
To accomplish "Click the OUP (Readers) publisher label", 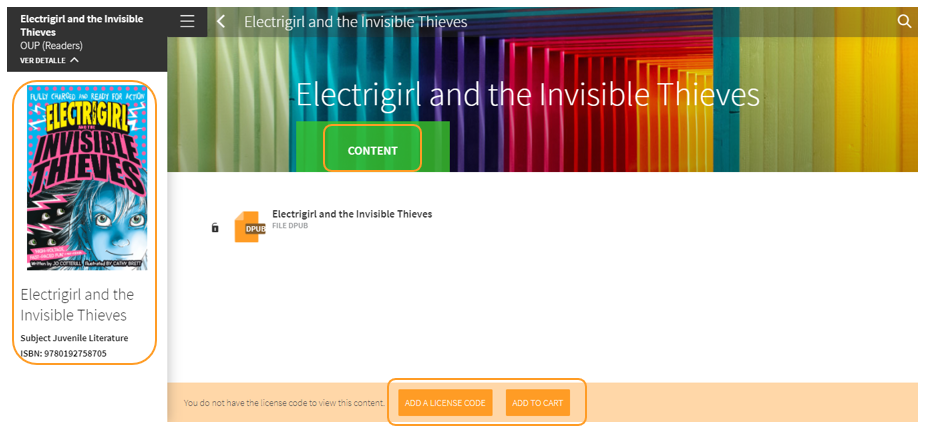I will point(51,46).
